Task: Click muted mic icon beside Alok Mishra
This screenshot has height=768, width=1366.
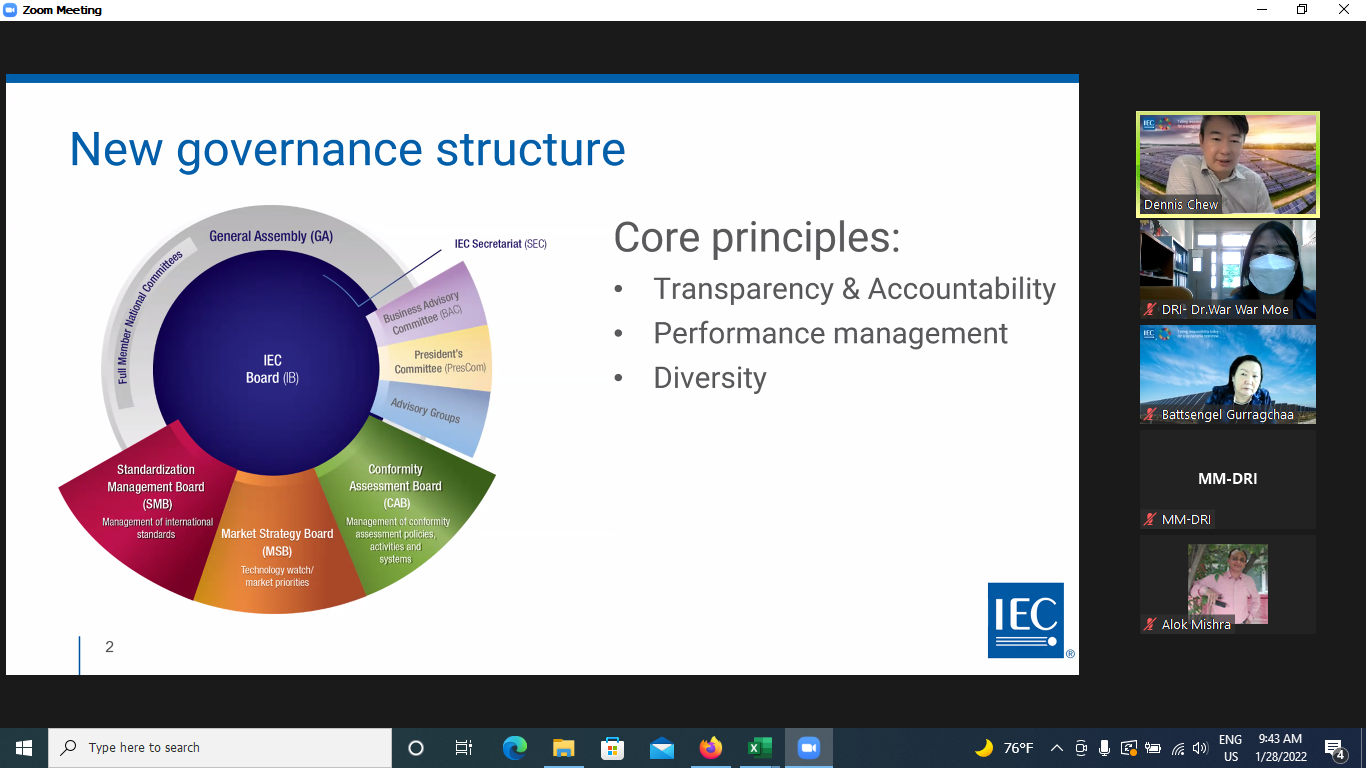Action: click(x=1150, y=625)
